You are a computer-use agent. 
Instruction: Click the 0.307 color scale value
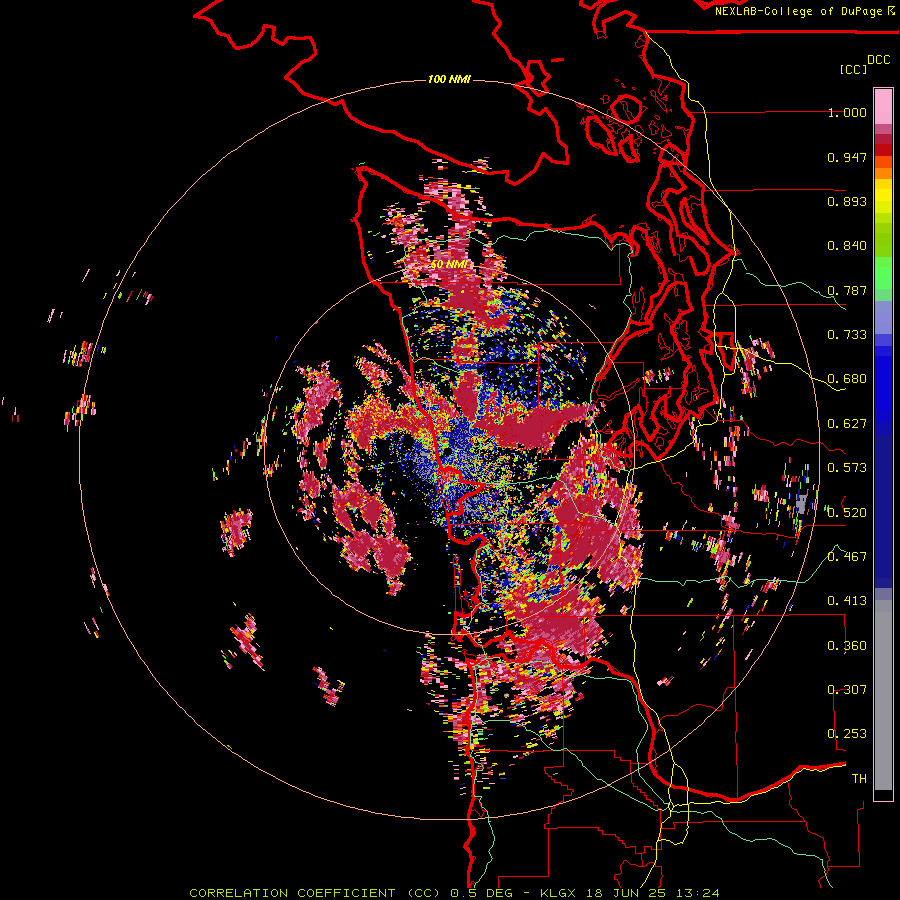847,689
